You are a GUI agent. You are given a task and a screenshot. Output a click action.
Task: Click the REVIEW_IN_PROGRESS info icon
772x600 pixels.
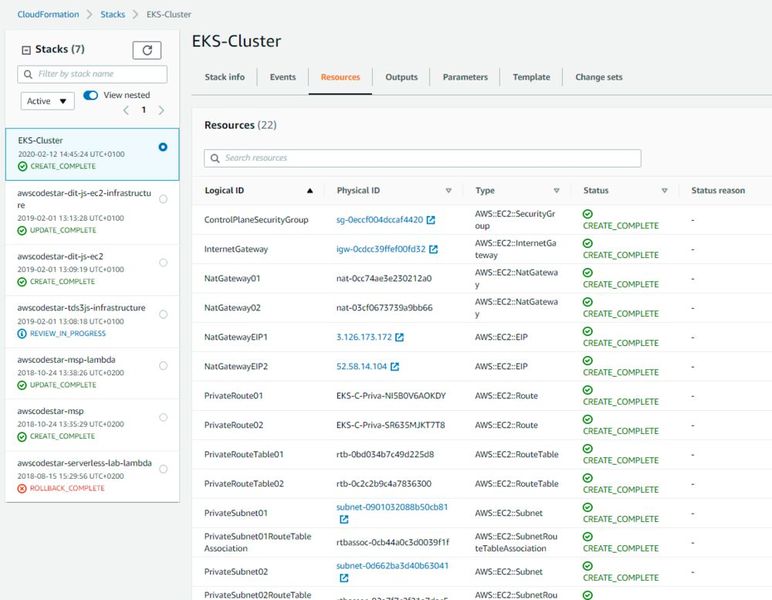[x=22, y=334]
